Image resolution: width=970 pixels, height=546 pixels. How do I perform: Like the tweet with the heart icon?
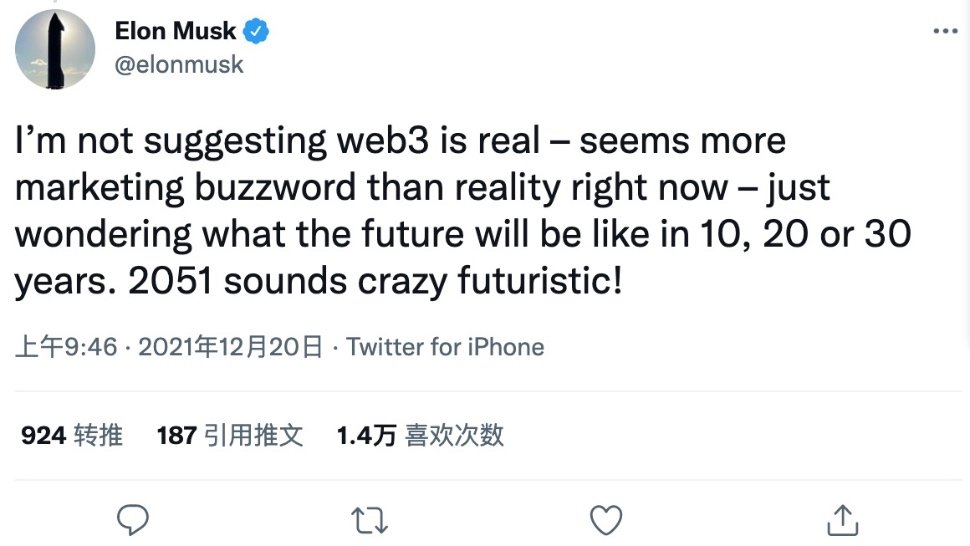606,519
